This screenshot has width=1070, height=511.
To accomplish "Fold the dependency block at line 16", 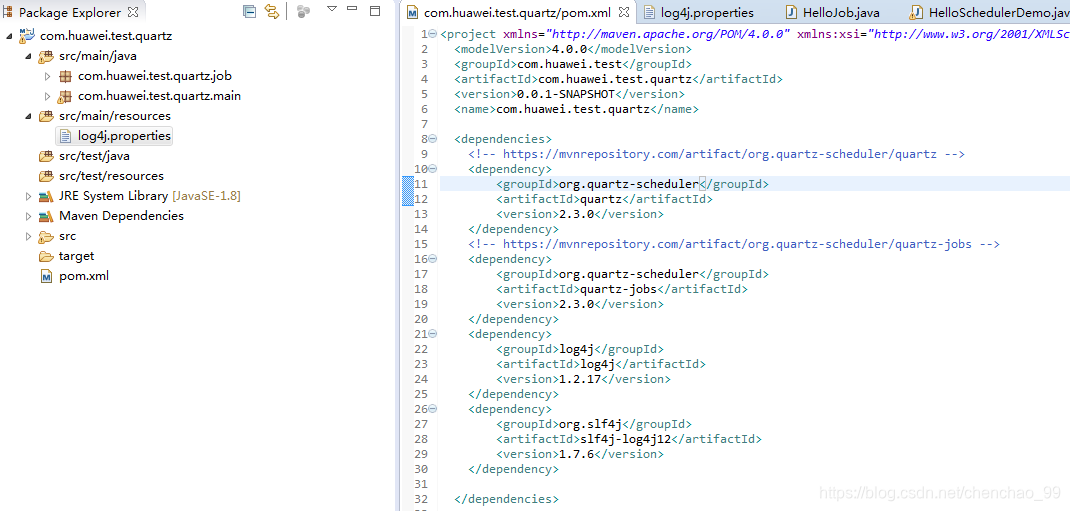I will (x=433, y=259).
